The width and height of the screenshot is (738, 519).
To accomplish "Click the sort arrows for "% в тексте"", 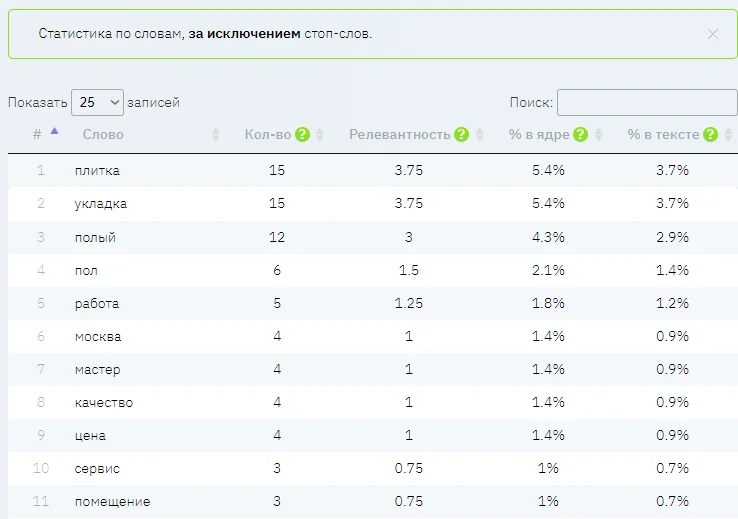I will [727, 135].
